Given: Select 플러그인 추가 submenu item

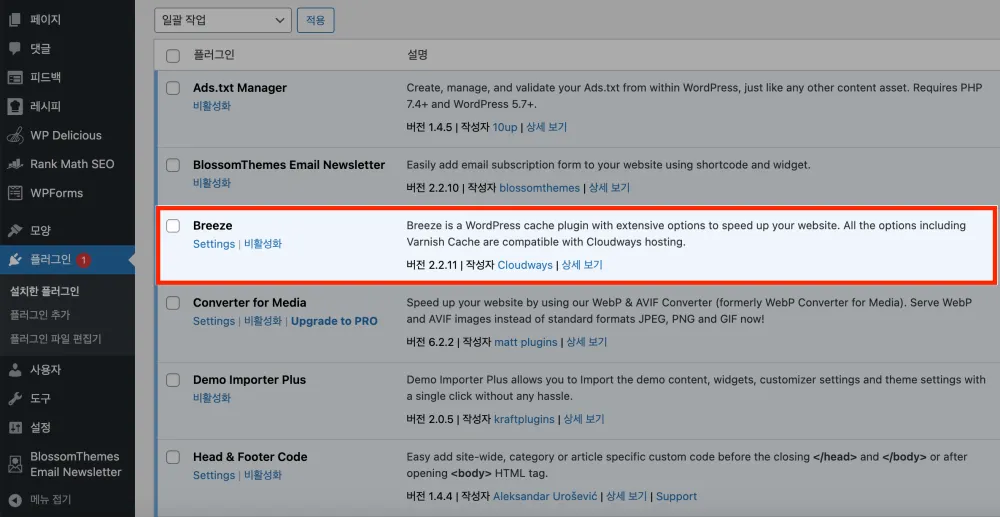Looking at the screenshot, I should tap(40, 315).
